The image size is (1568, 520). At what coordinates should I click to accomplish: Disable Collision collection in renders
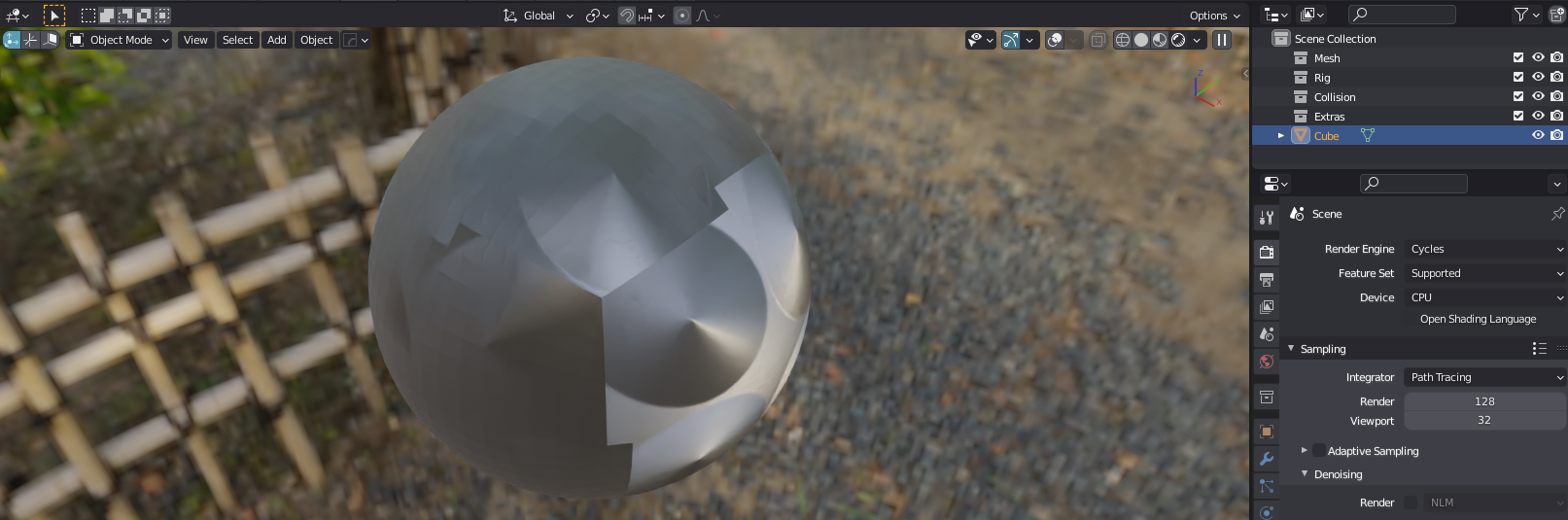[1556, 97]
